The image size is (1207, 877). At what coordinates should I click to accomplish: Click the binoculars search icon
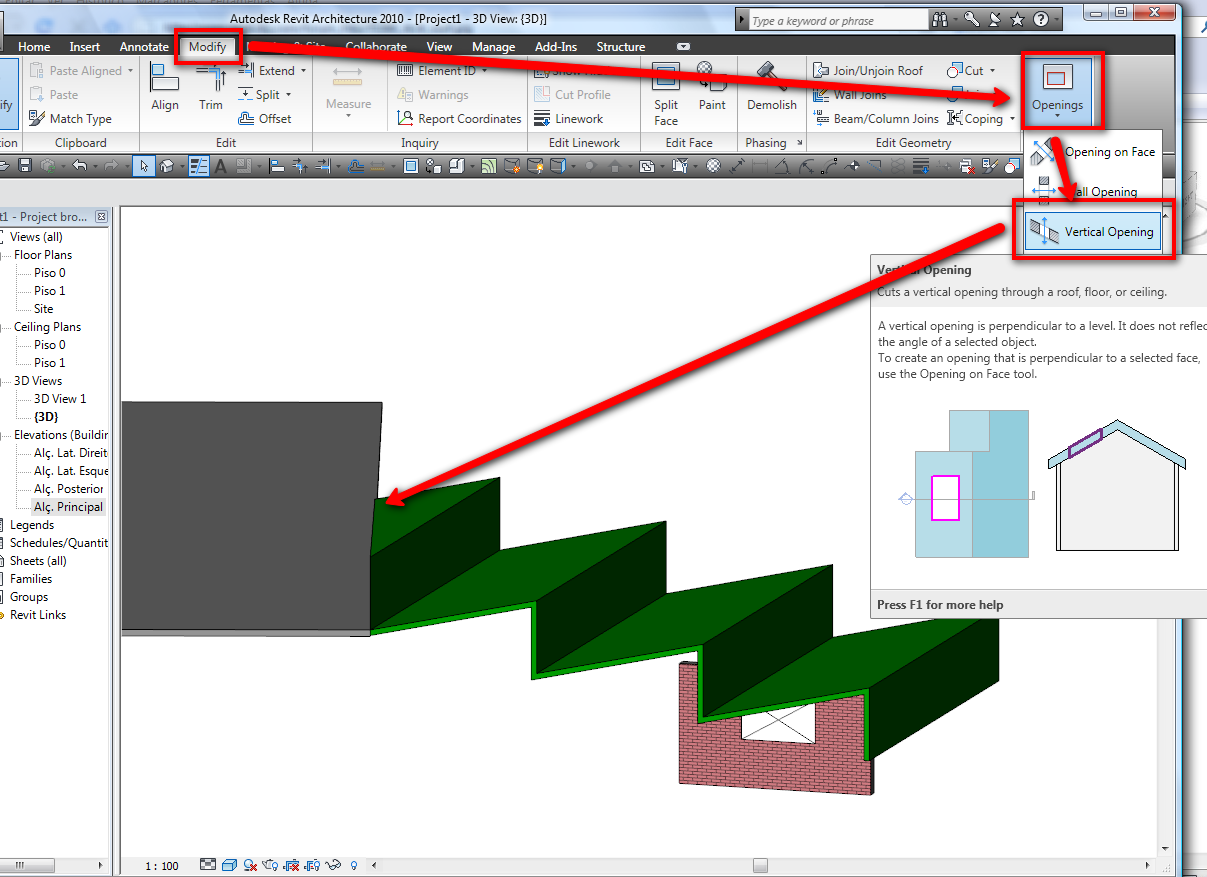click(x=939, y=19)
